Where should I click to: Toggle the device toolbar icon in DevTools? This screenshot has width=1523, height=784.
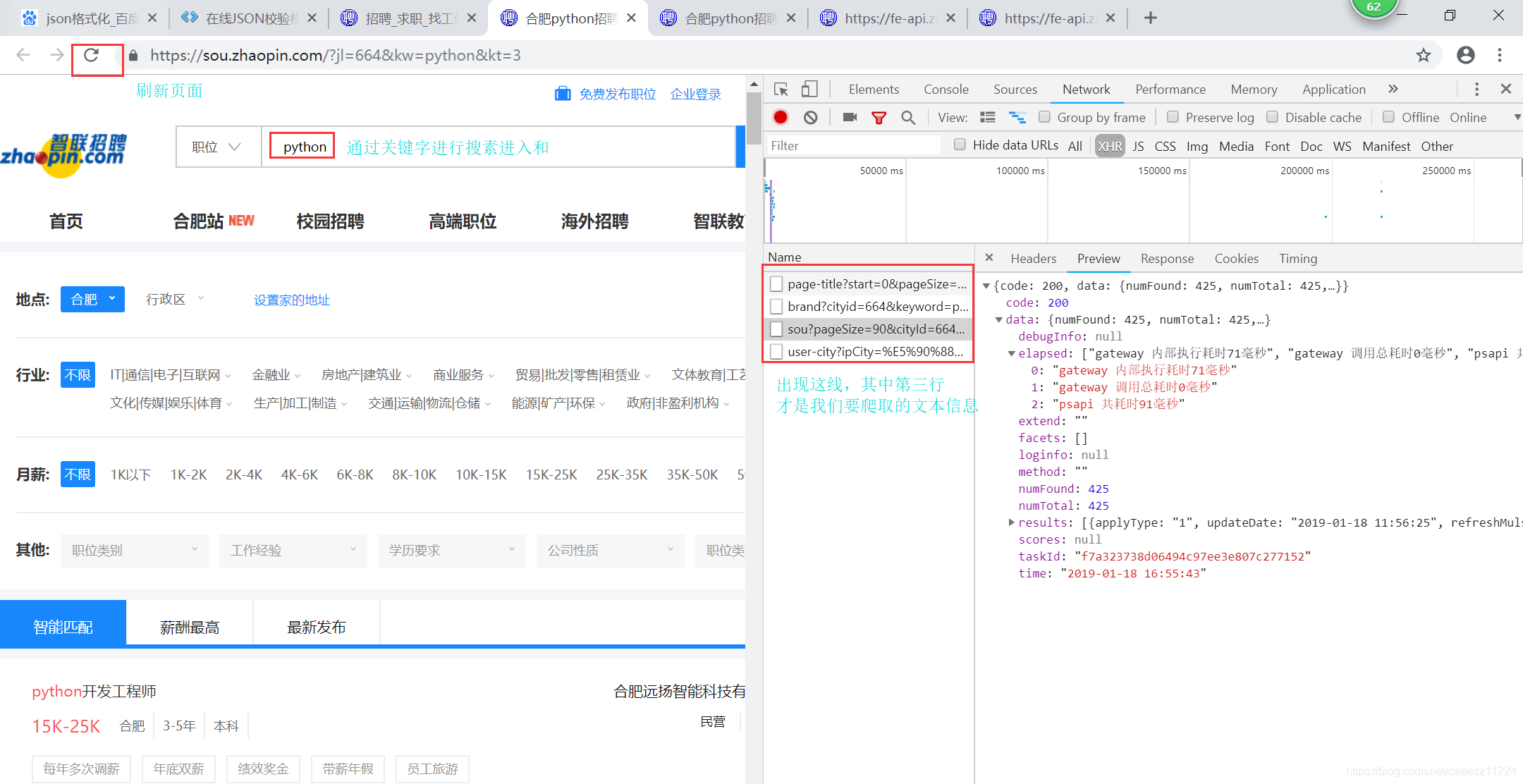[809, 90]
